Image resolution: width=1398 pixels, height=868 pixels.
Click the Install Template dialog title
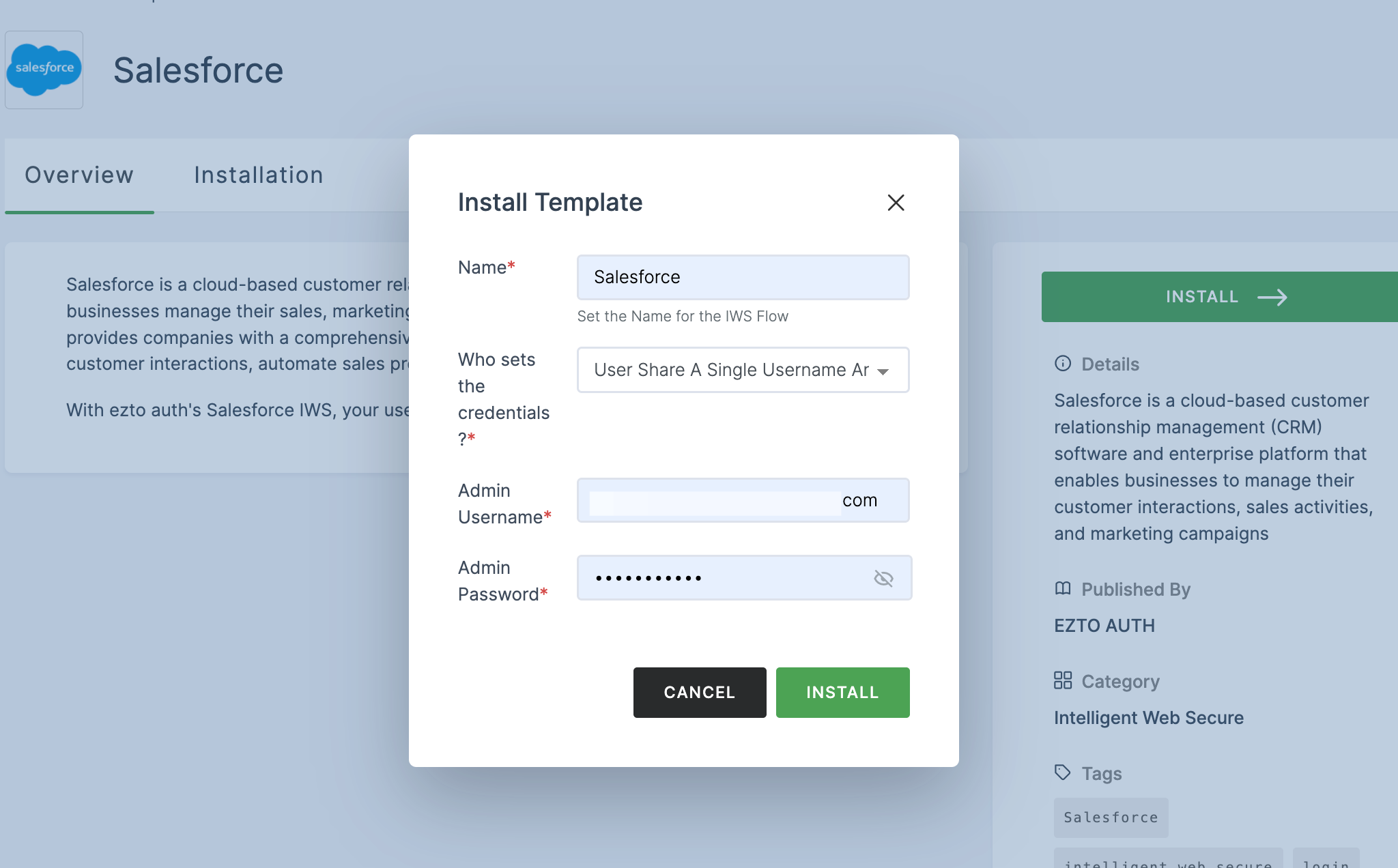pyautogui.click(x=550, y=203)
